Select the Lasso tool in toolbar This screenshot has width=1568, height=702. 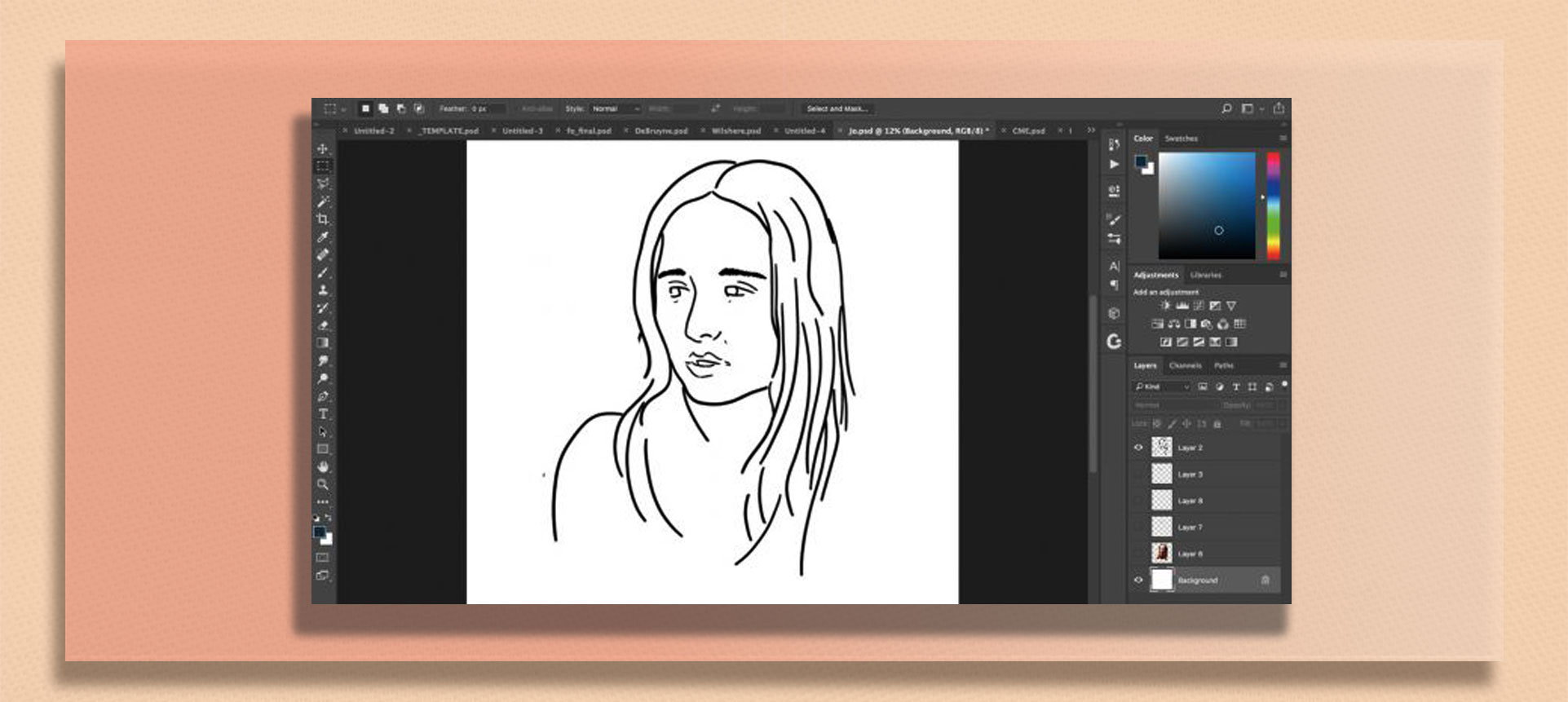tap(323, 183)
